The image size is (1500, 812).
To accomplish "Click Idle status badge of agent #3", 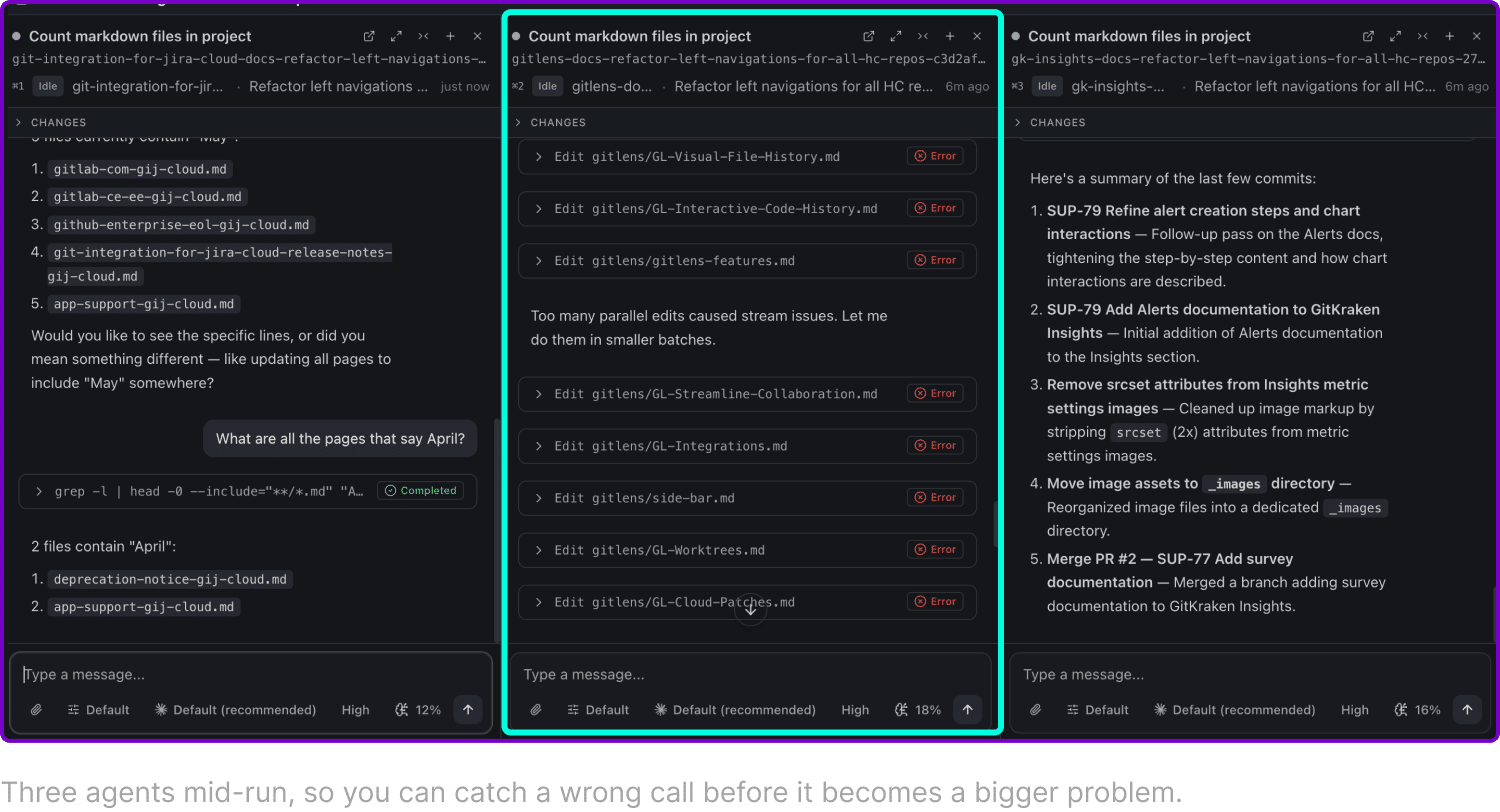I will 1047,86.
